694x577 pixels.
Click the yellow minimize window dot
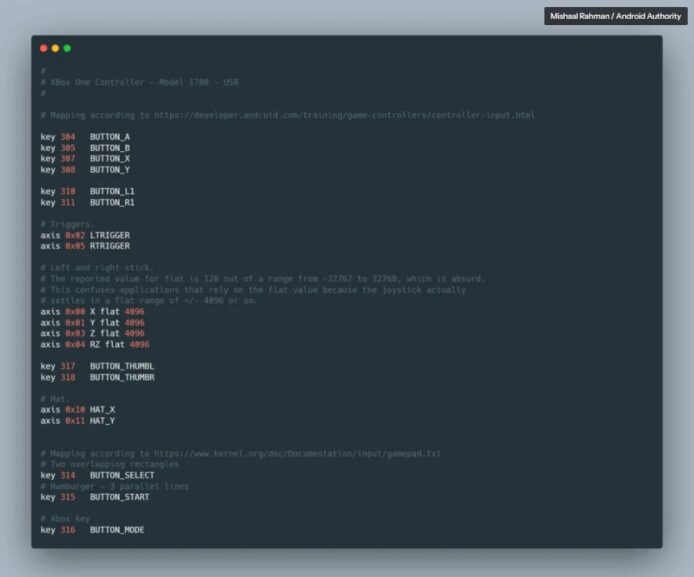pos(55,48)
